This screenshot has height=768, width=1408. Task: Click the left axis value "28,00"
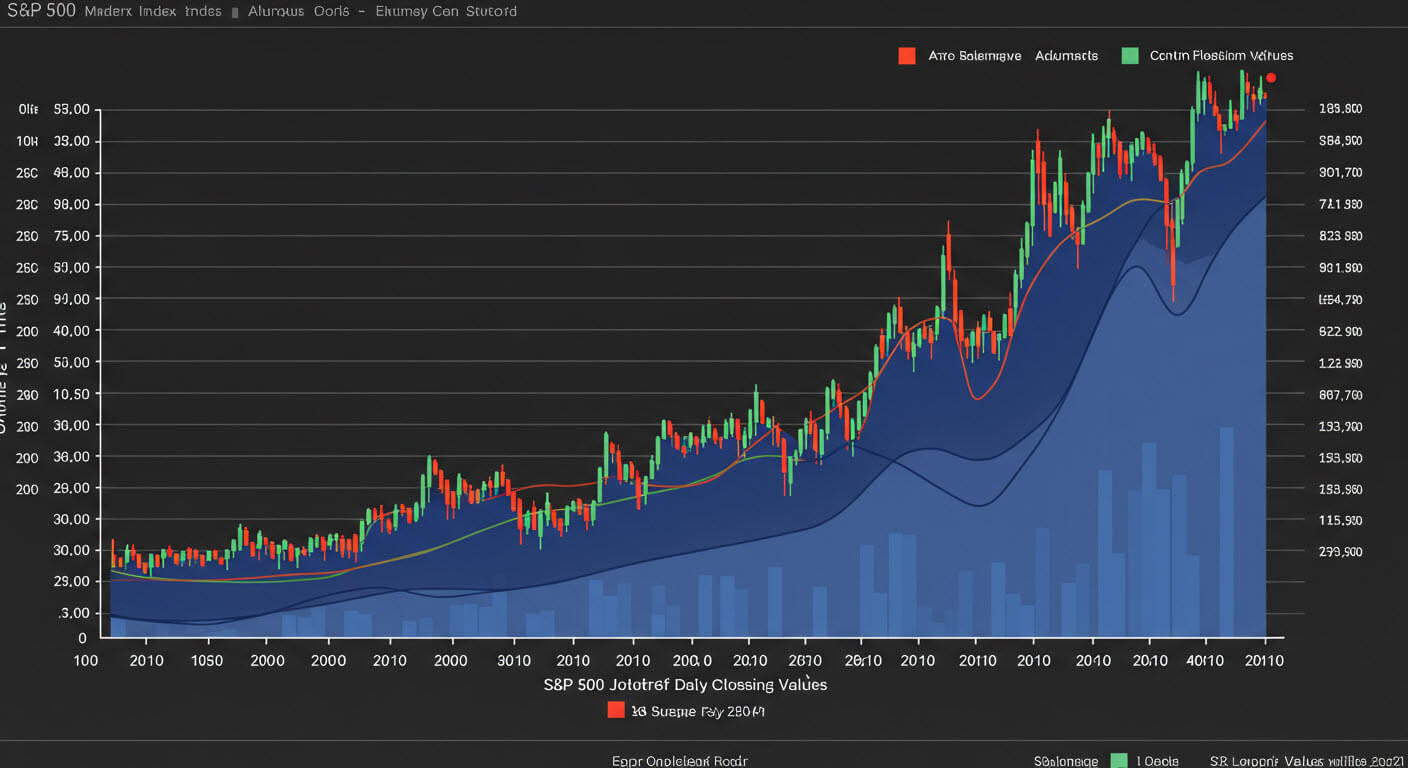click(x=70, y=489)
